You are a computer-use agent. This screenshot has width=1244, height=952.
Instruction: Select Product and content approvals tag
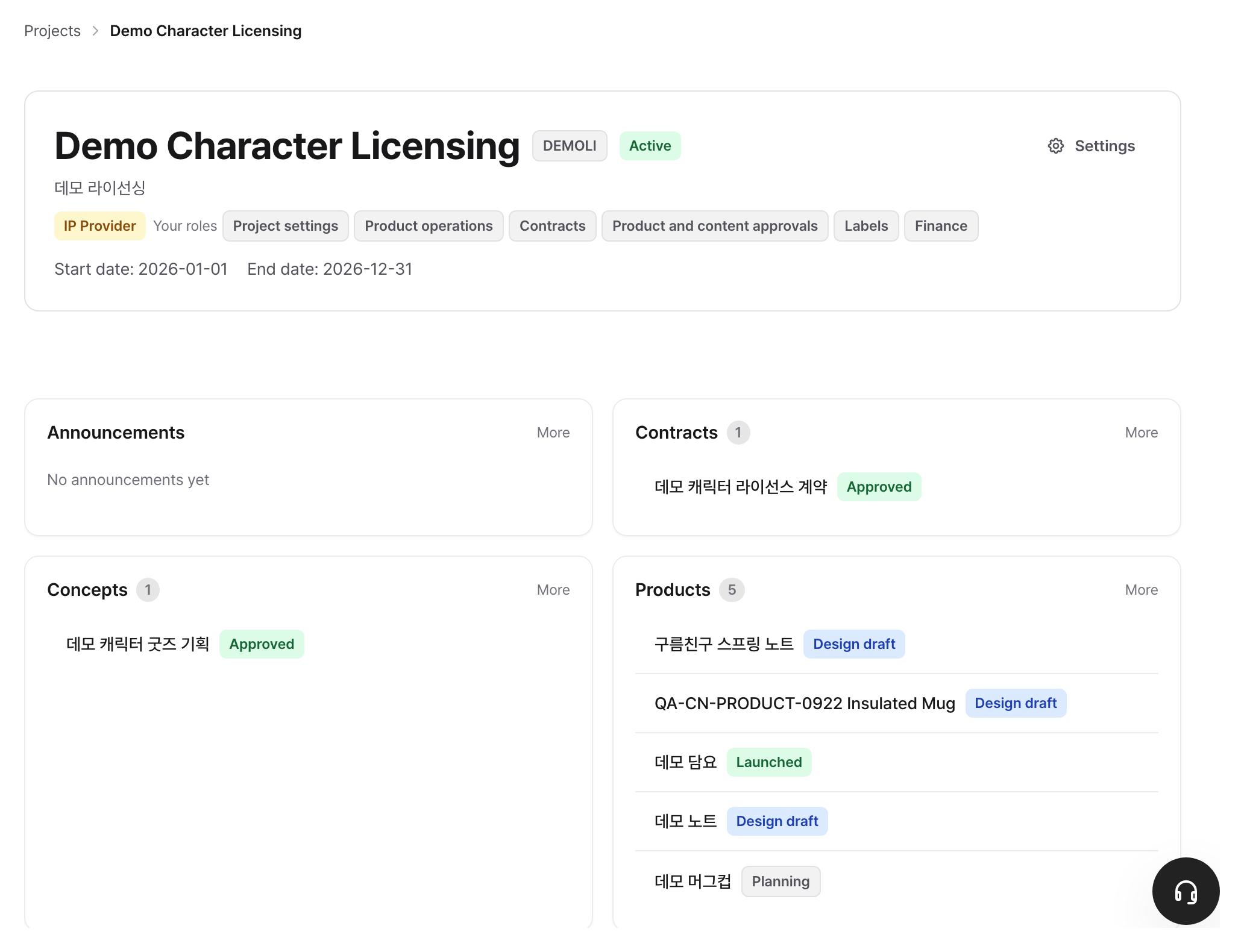click(715, 226)
